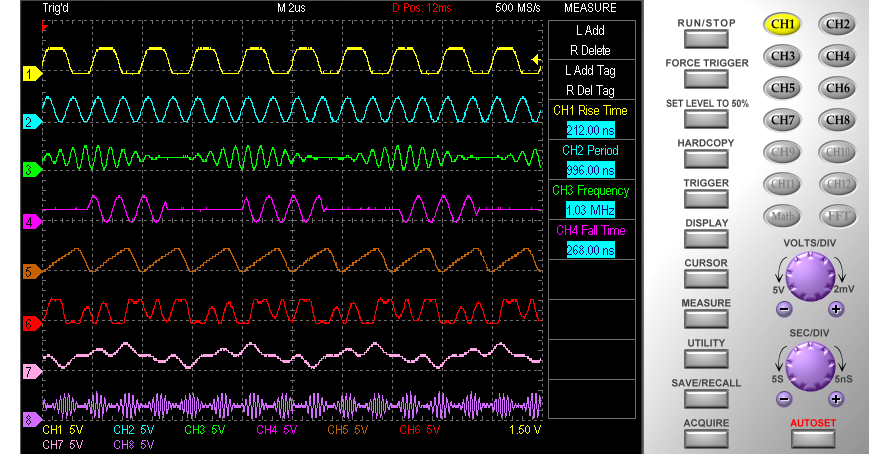Decrease SEC/DIV with the minus button

(784, 399)
